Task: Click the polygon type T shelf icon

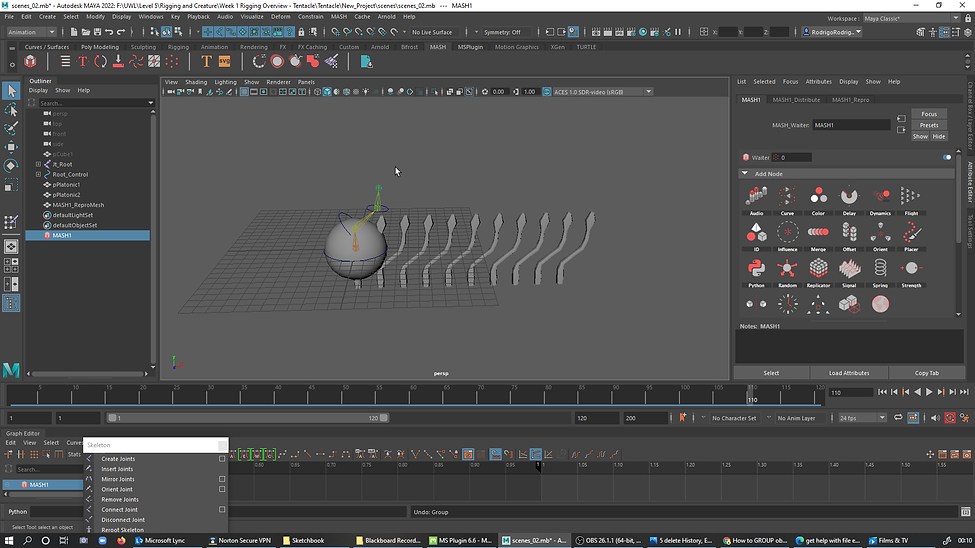Action: [x=206, y=62]
